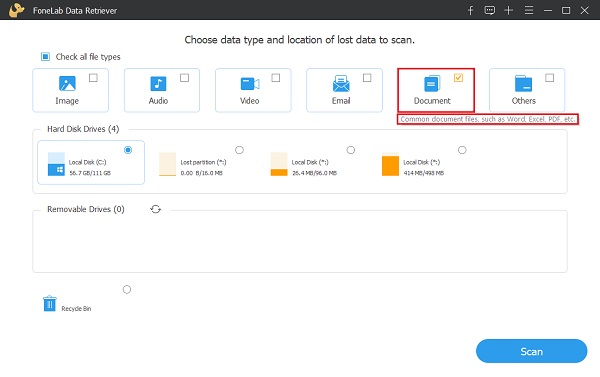
Task: Click the Email label text
Action: [x=341, y=101]
